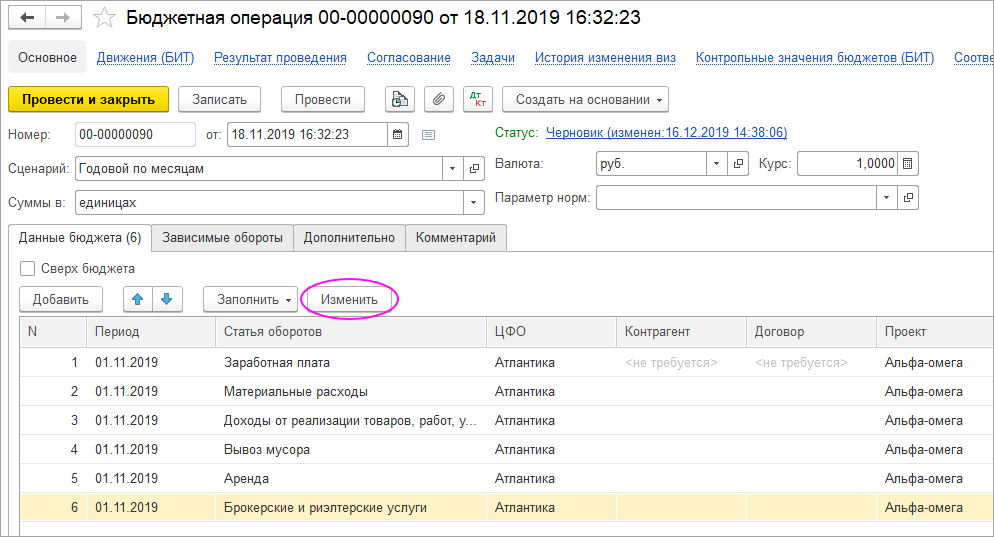Switch to the Комментарий tab
994x537 pixels.
[456, 237]
